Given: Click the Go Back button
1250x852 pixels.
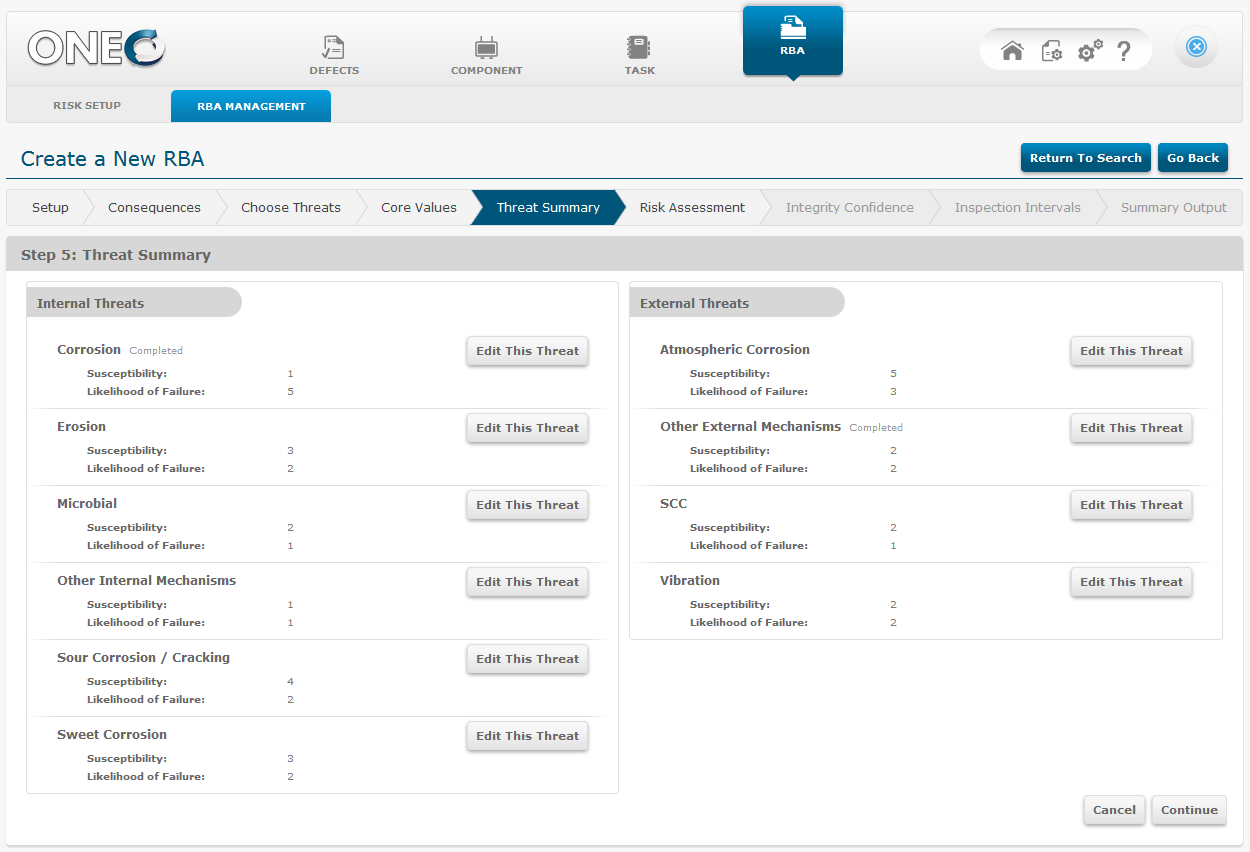Looking at the screenshot, I should (1192, 158).
